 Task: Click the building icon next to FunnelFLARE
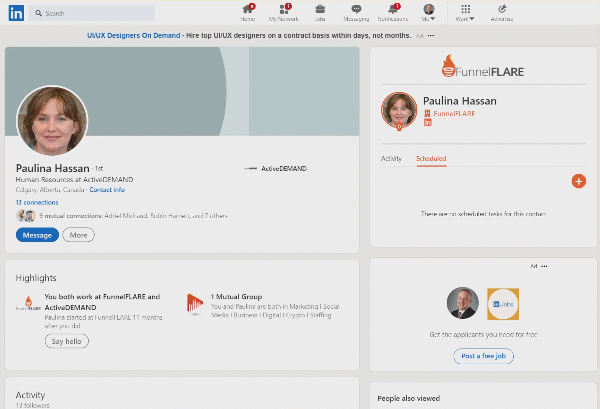point(427,113)
